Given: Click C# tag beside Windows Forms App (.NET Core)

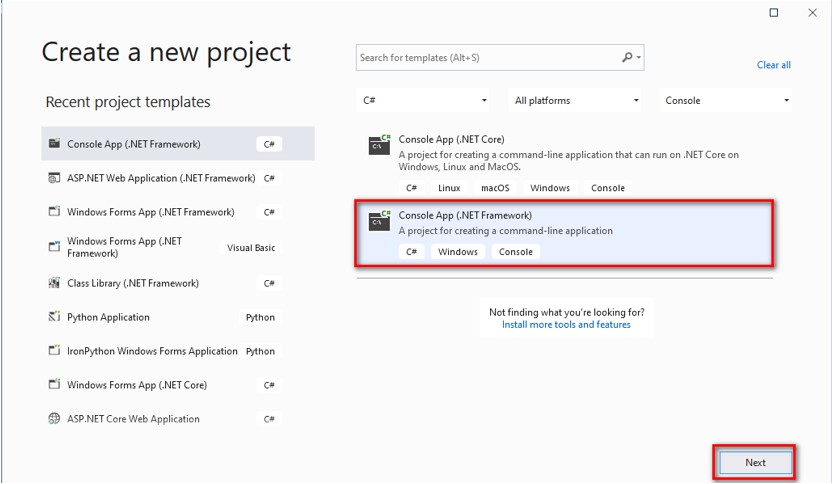Looking at the screenshot, I should click(x=269, y=384).
